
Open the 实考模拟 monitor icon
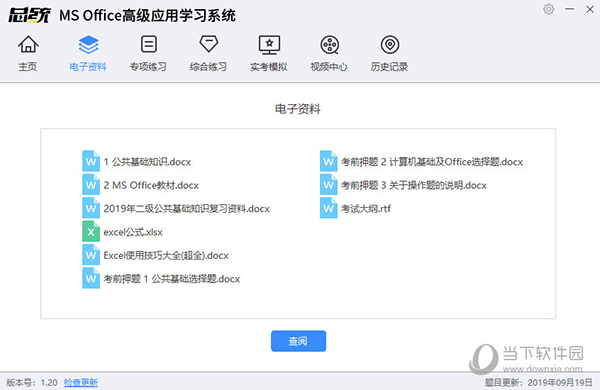[269, 45]
